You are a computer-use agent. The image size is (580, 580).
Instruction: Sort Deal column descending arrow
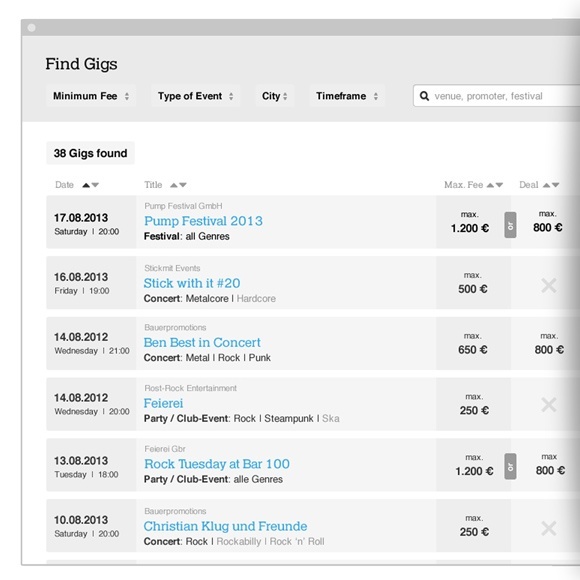tap(555, 185)
